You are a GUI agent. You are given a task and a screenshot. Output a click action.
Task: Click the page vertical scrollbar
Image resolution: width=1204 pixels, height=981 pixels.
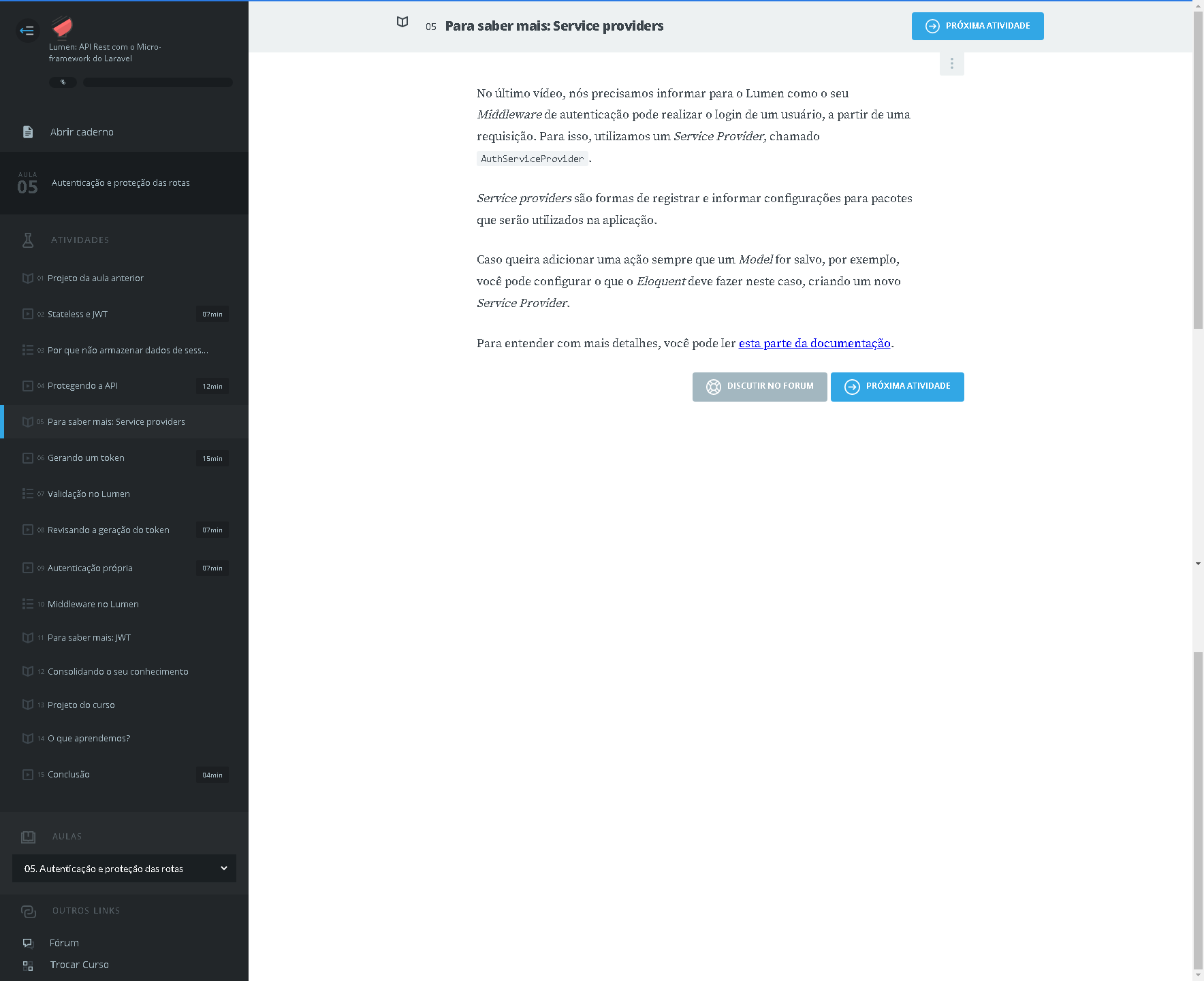(1198, 170)
